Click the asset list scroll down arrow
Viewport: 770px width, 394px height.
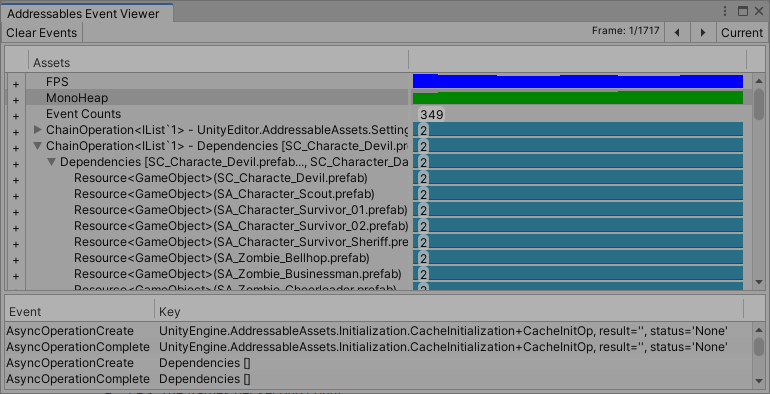click(x=759, y=282)
